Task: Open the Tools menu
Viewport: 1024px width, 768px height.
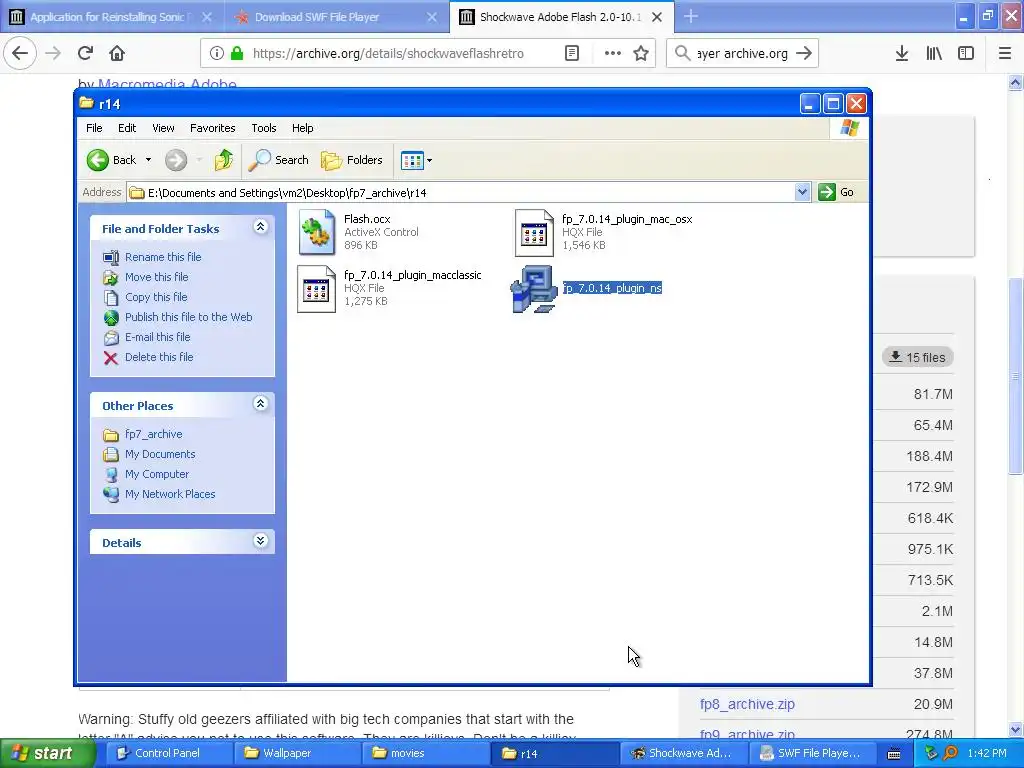Action: point(264,128)
